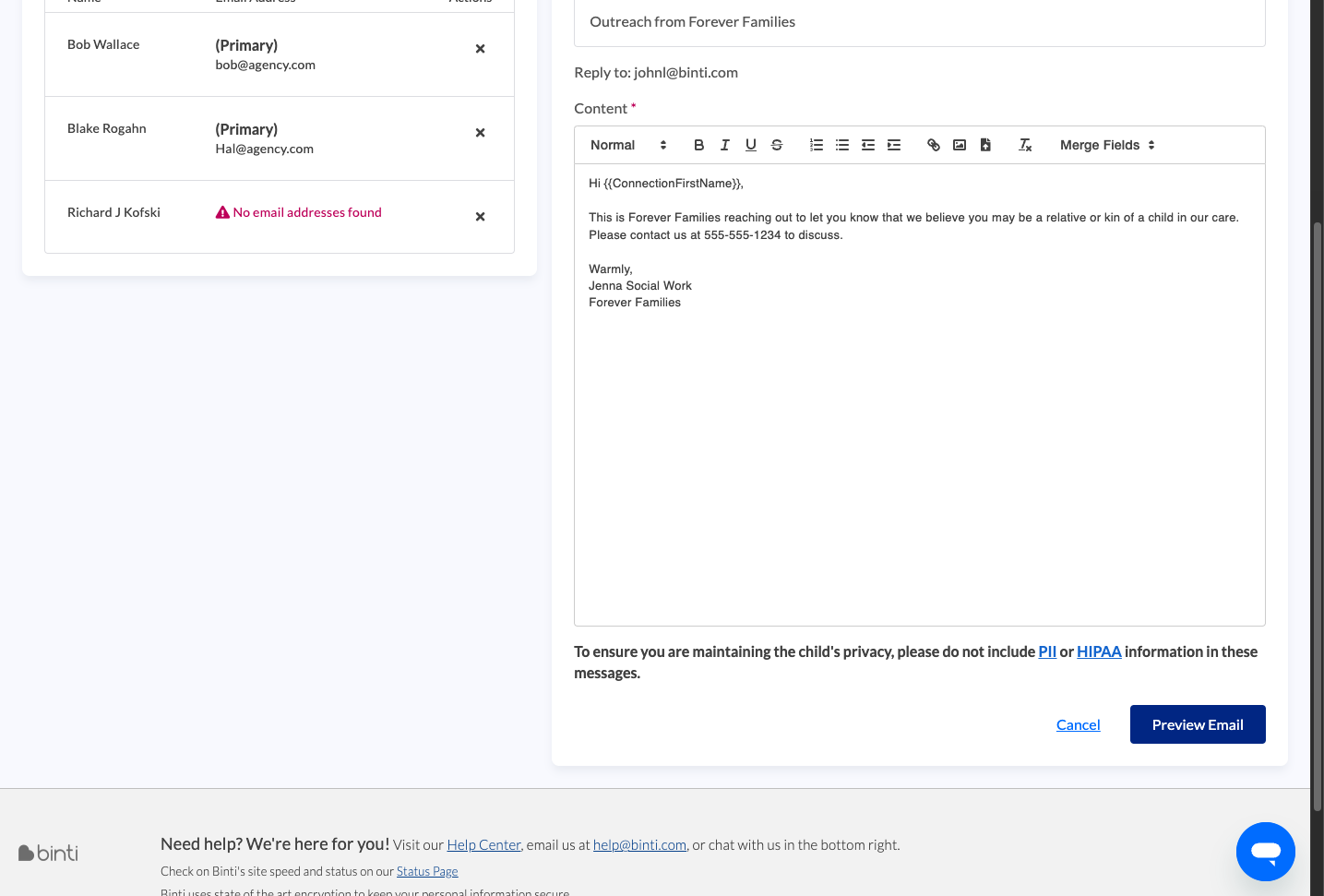The image size is (1324, 896).
Task: Open the PII information link
Action: coord(1047,651)
